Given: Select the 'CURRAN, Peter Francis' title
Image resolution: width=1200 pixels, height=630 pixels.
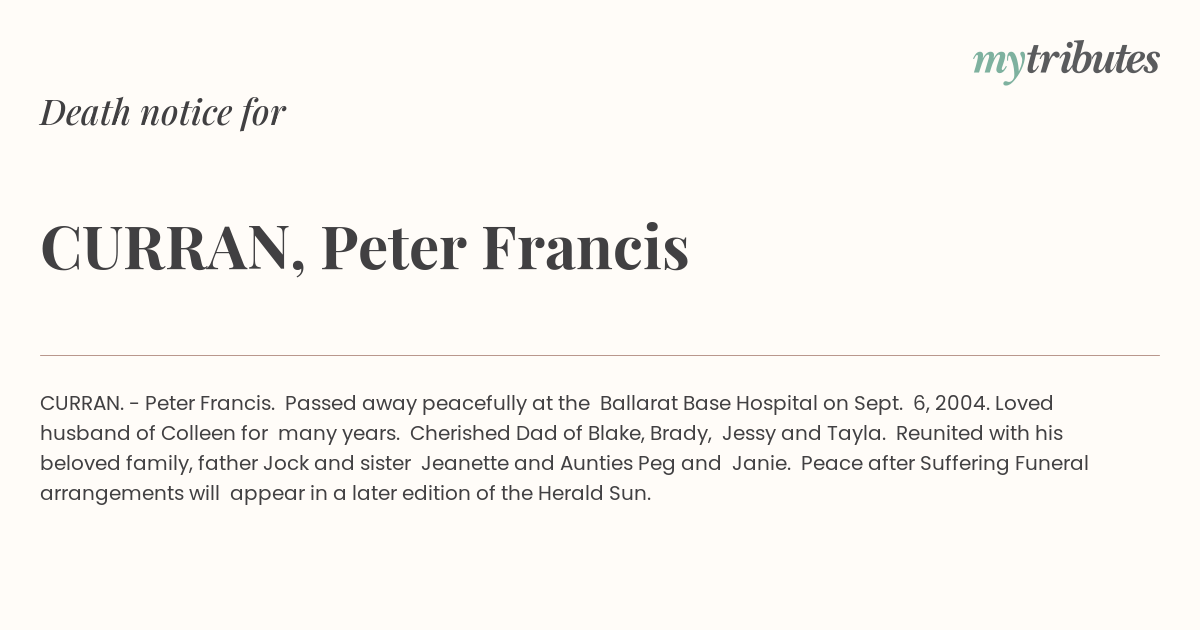Looking at the screenshot, I should [365, 248].
